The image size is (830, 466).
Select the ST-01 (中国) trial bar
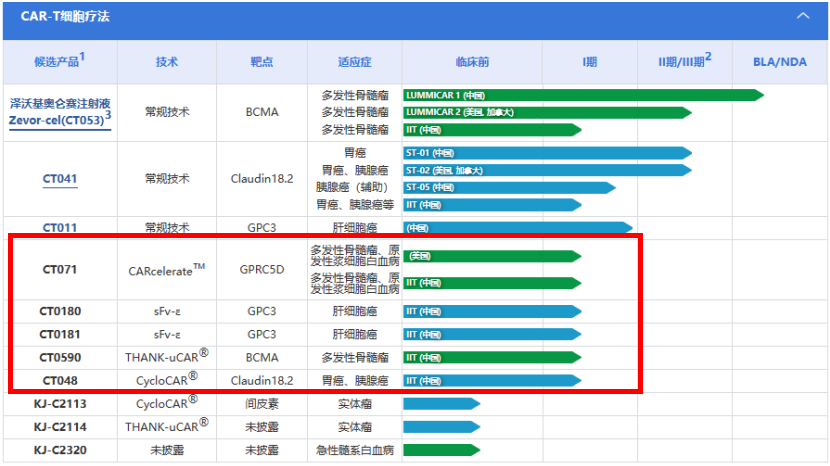(x=545, y=153)
